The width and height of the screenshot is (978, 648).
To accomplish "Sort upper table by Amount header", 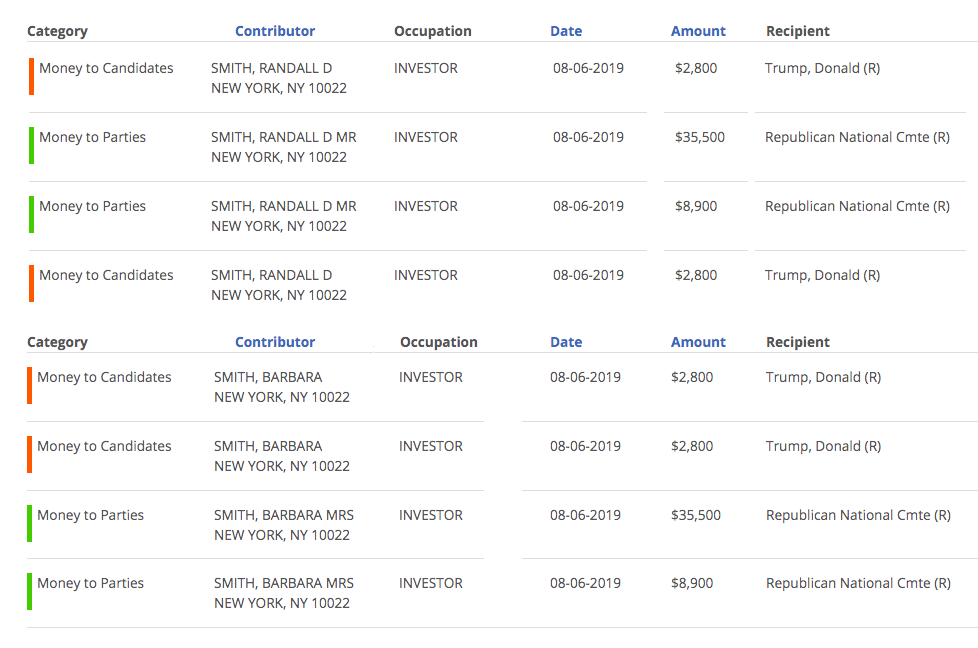I will point(698,31).
